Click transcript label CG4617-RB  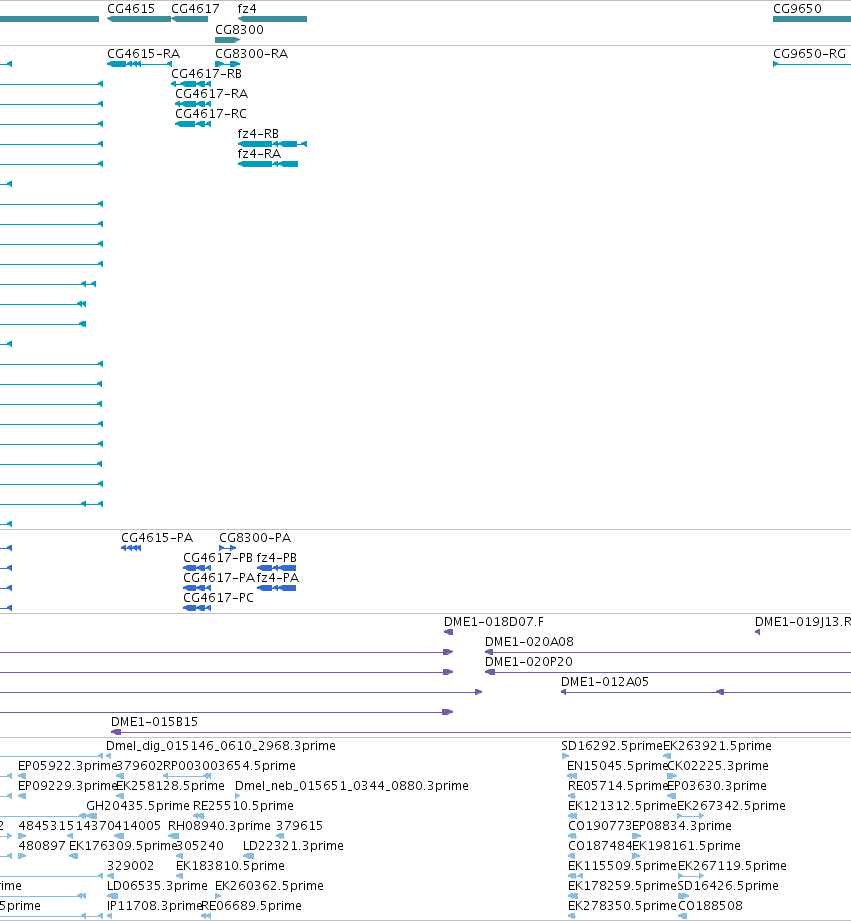pyautogui.click(x=206, y=74)
